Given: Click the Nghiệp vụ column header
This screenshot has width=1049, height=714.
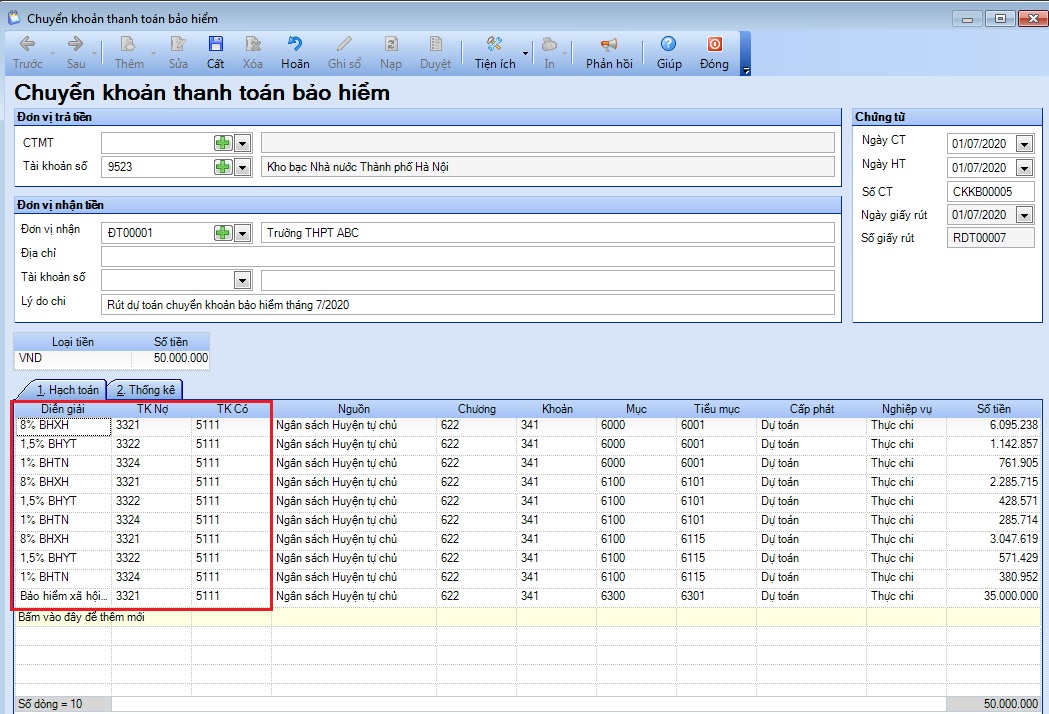Looking at the screenshot, I should [907, 409].
